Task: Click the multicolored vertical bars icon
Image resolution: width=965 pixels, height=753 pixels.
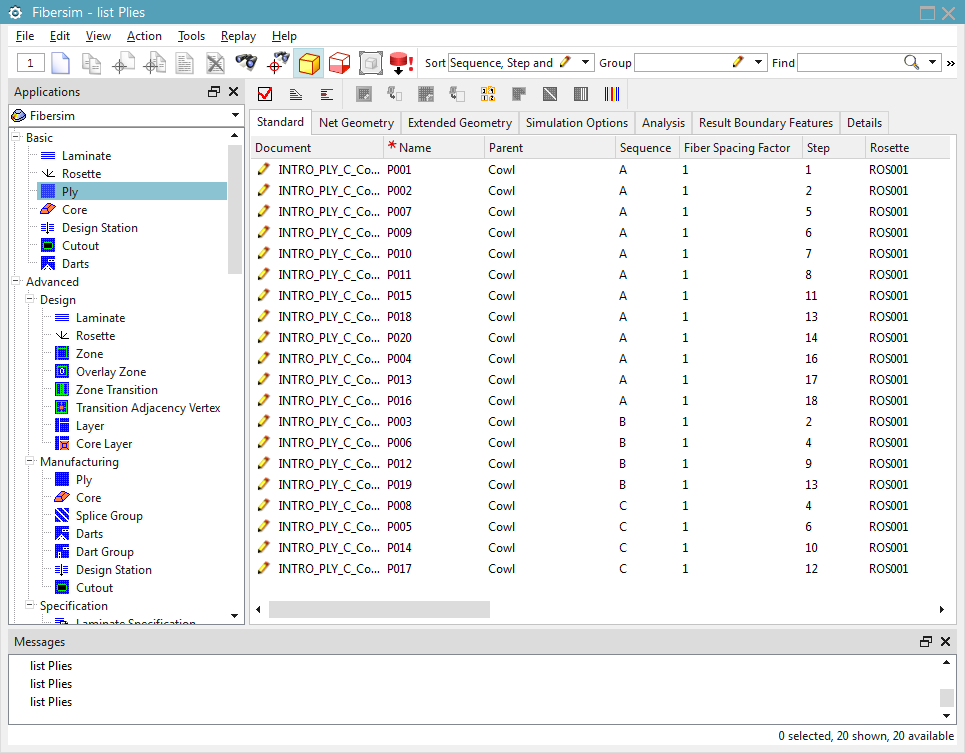Action: click(612, 94)
